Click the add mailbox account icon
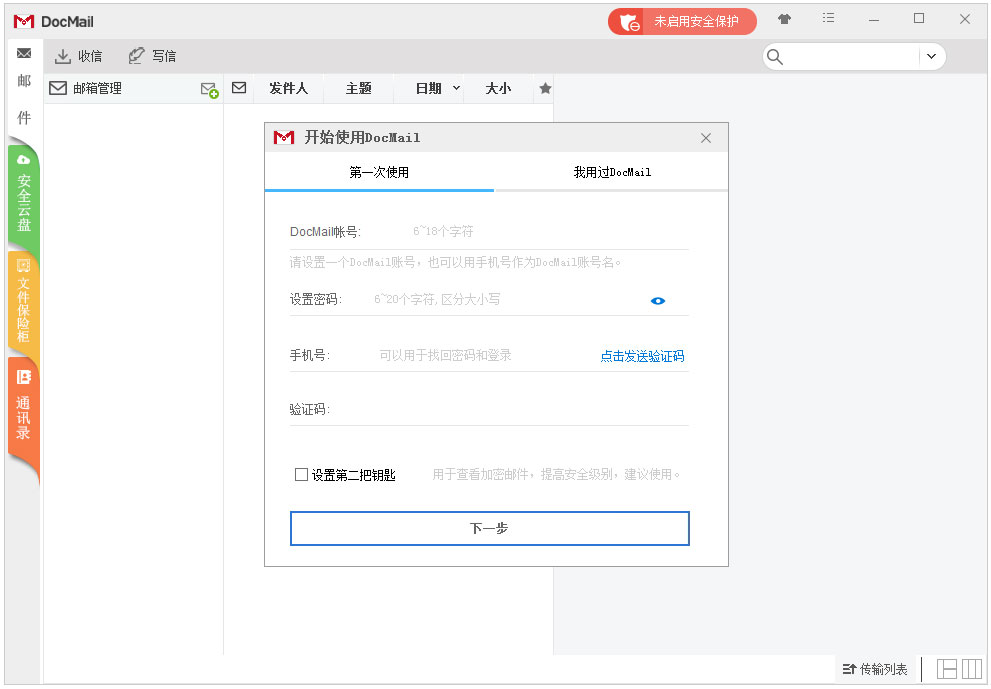The image size is (991, 689). [x=208, y=91]
